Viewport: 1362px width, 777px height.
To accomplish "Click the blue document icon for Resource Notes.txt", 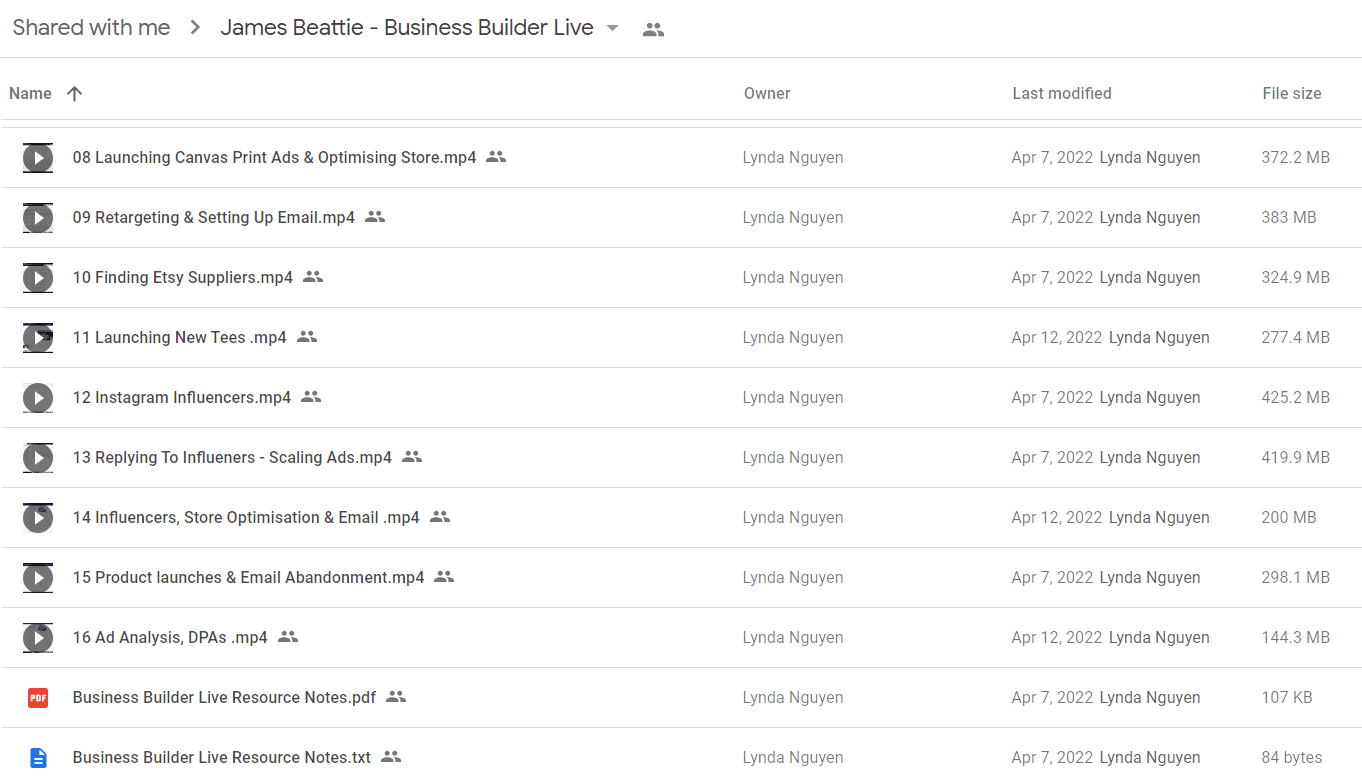I will click(38, 757).
